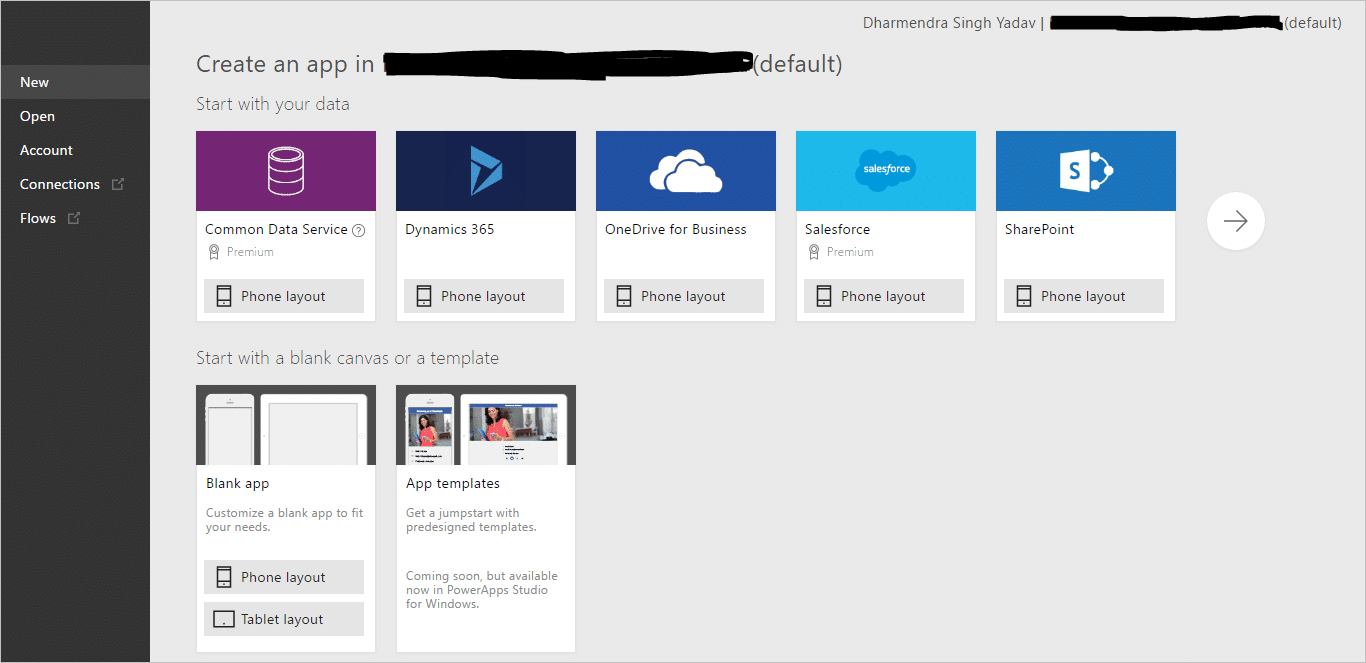Choose Phone layout for OneDrive for Business

tap(684, 296)
